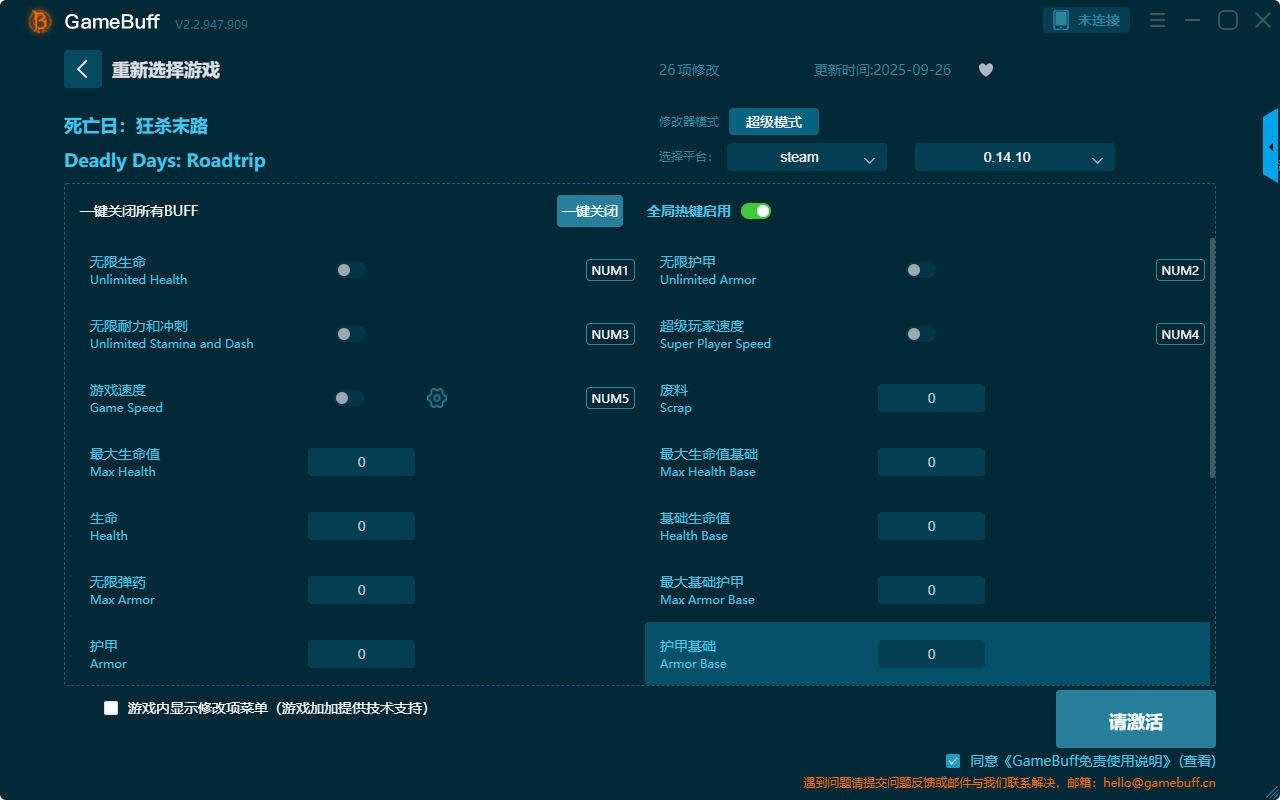Click the GameBuff logo icon
Screen dimensions: 1280x800
click(x=40, y=21)
